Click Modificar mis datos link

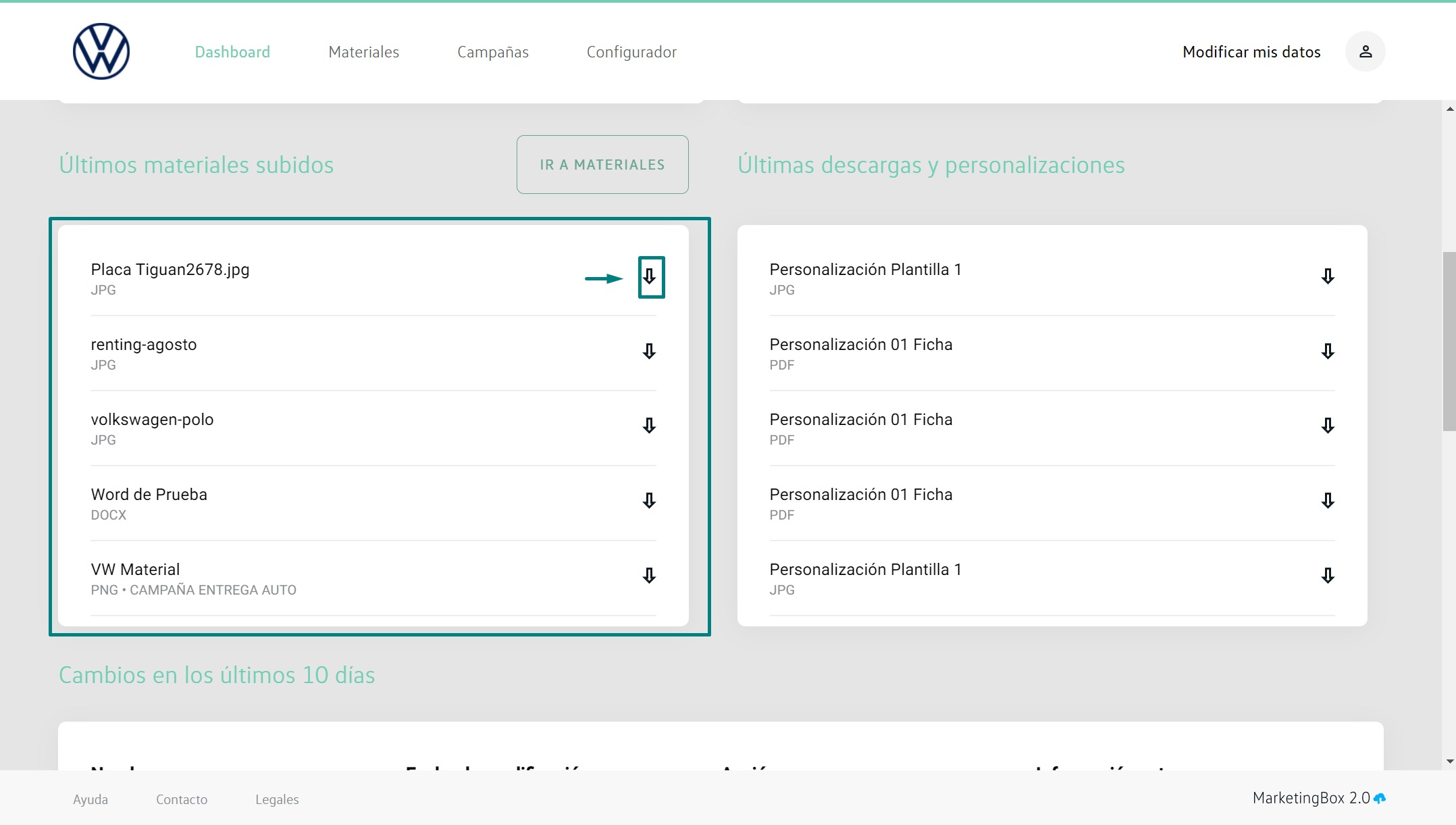click(1251, 52)
